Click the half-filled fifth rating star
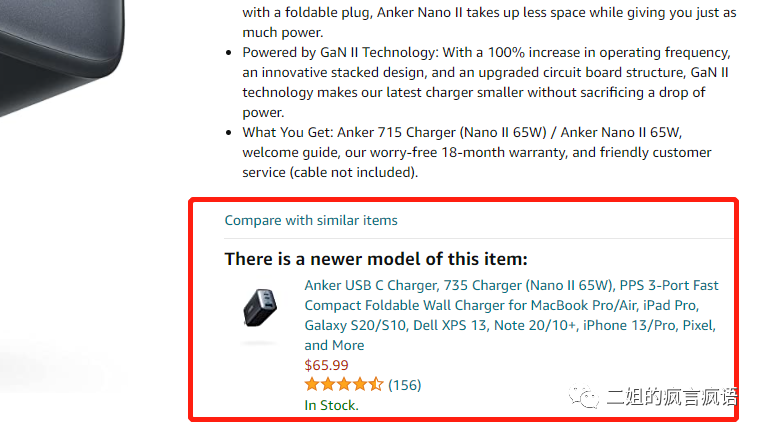The height and width of the screenshot is (430, 763). [376, 385]
